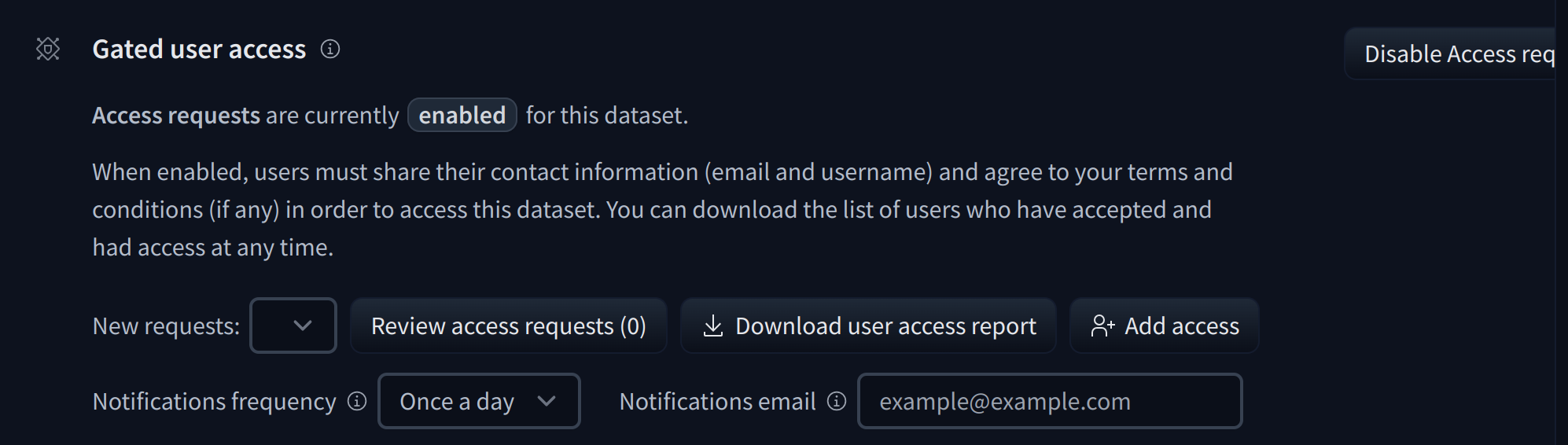The image size is (1568, 445).
Task: Click the New requests label
Action: 166,325
